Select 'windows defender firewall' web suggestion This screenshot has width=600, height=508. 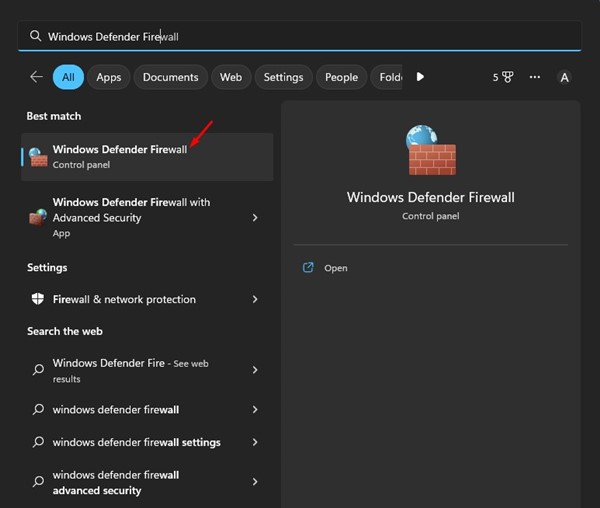click(x=147, y=409)
